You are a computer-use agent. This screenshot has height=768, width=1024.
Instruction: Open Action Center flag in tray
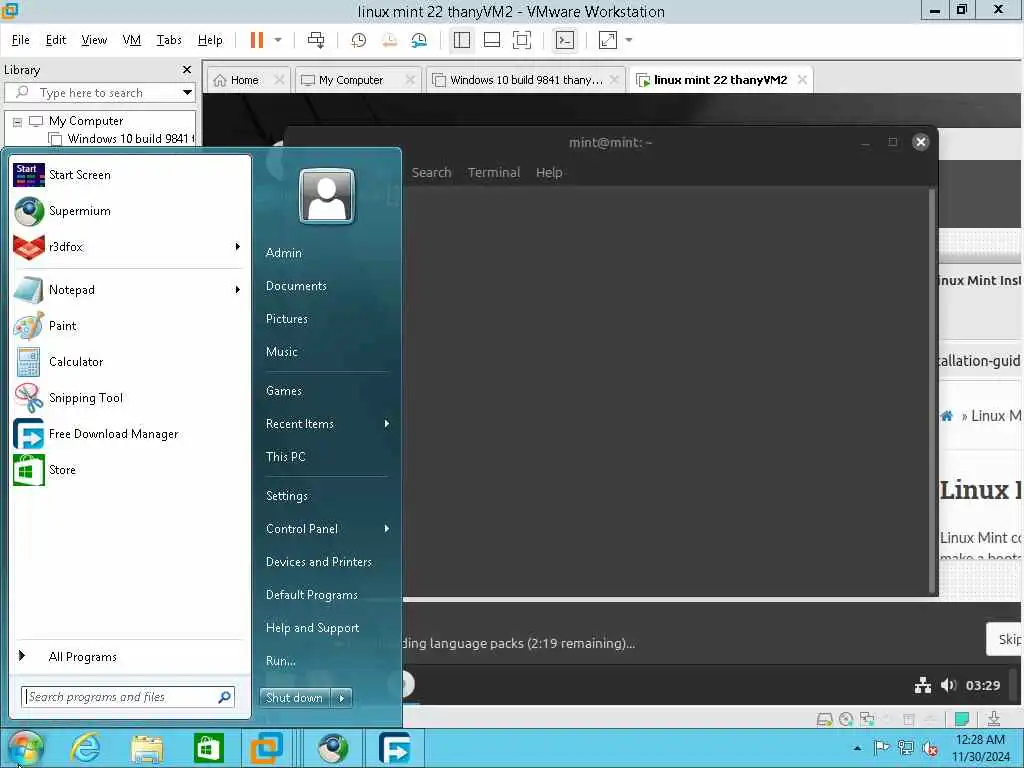[x=881, y=748]
